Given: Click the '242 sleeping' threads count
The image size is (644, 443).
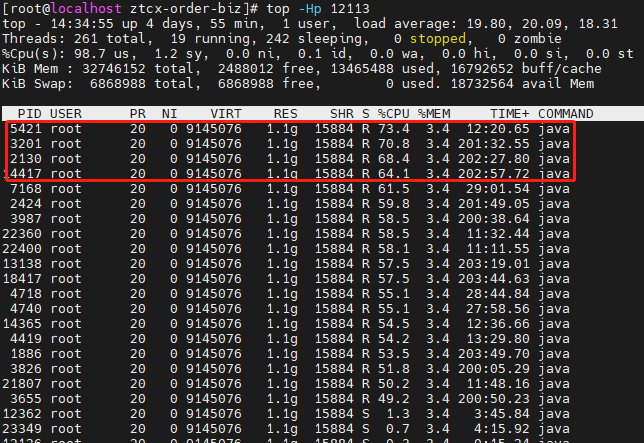Looking at the screenshot, I should pyautogui.click(x=314, y=39).
